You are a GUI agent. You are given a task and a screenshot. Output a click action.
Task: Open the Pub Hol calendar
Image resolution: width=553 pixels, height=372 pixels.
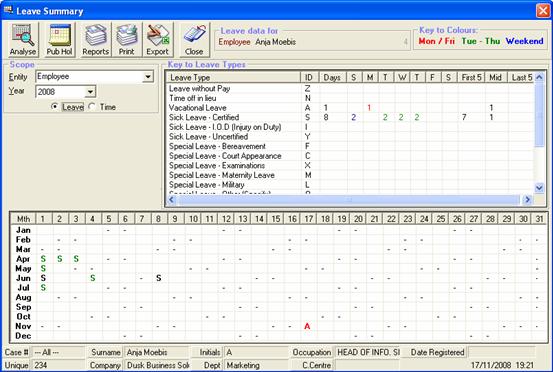[x=60, y=39]
